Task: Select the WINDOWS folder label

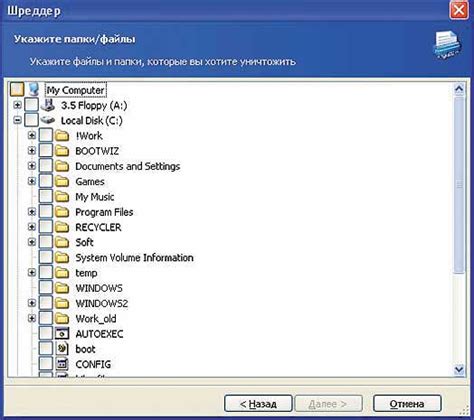Action: tap(99, 288)
